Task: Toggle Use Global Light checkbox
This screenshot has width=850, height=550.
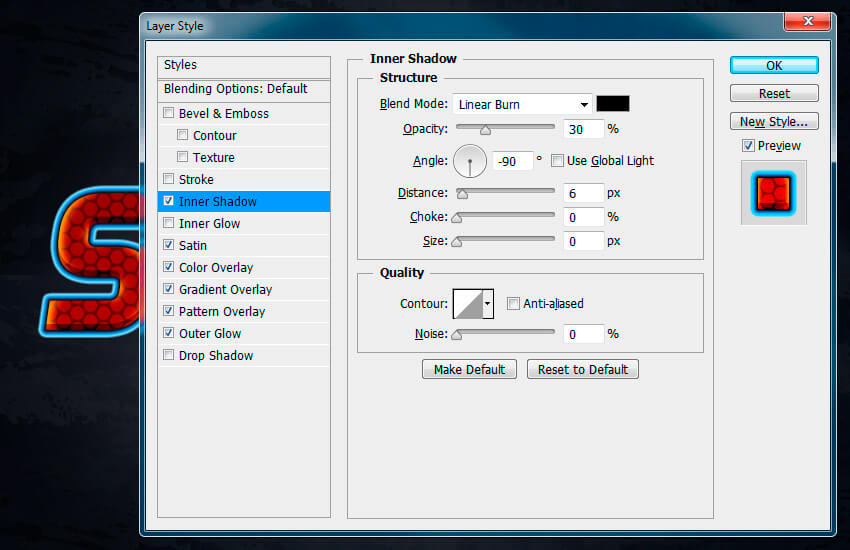Action: pos(557,160)
